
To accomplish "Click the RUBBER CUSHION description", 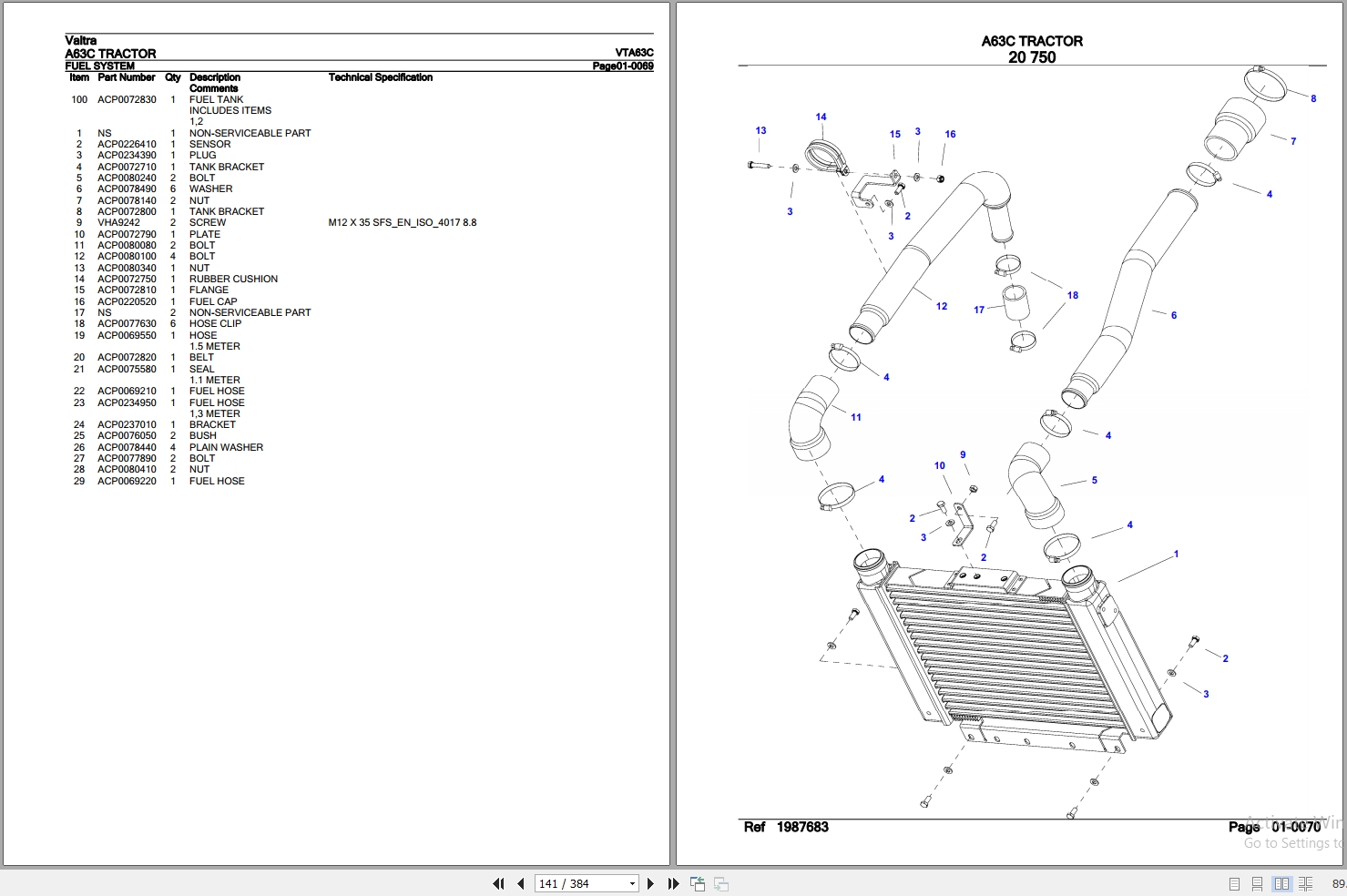I will tap(233, 279).
